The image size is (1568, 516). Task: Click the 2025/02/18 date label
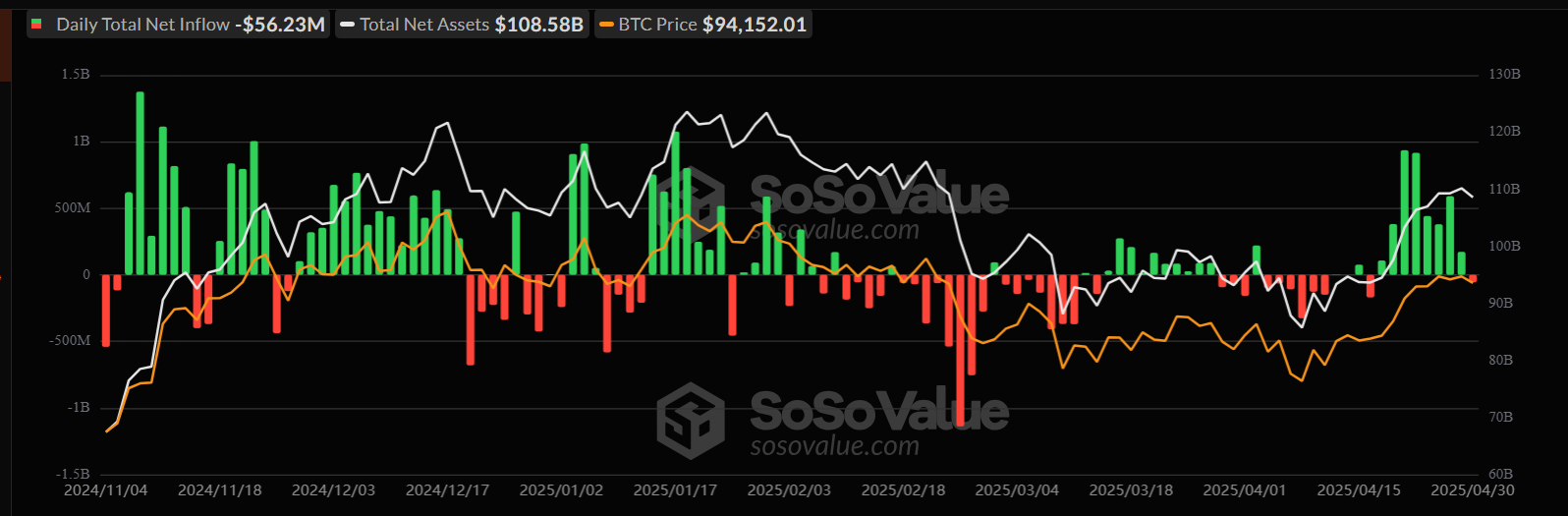904,489
